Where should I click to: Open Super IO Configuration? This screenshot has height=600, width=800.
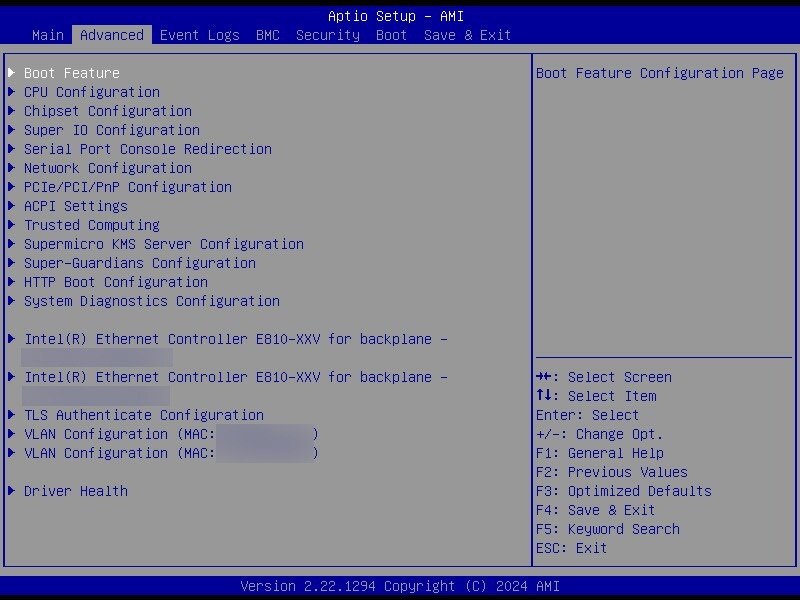tap(111, 129)
